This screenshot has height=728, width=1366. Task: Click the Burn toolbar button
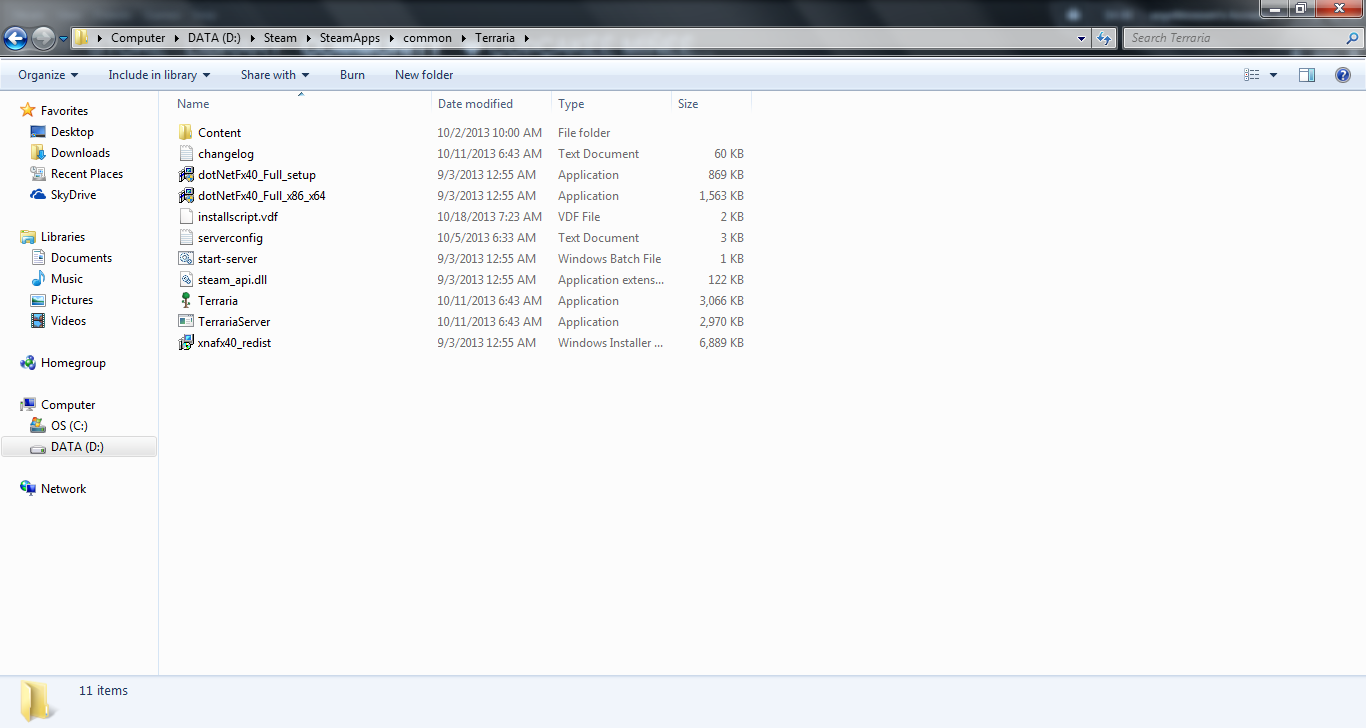pyautogui.click(x=352, y=75)
